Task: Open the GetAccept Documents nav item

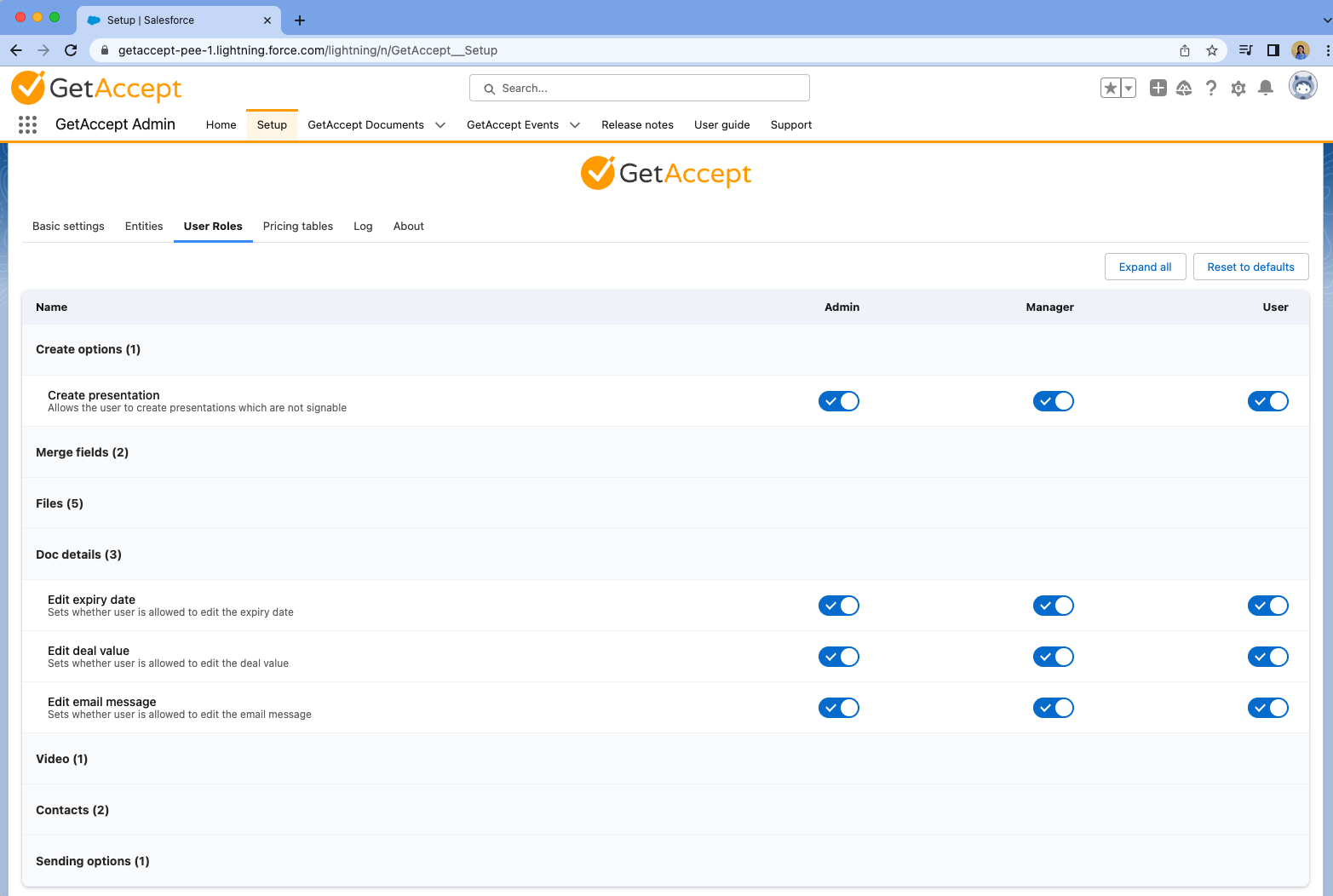Action: (365, 124)
